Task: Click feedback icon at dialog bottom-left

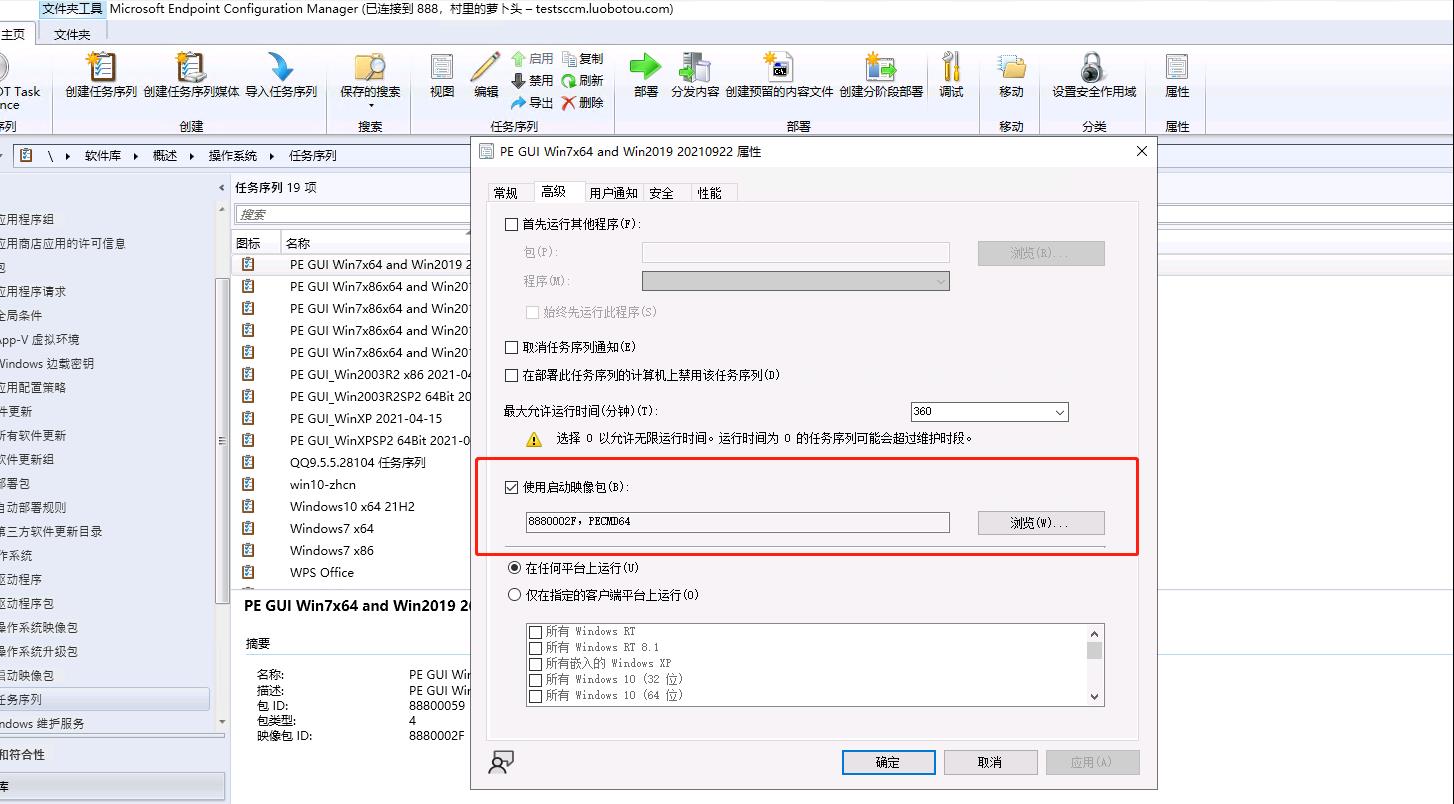Action: 501,762
